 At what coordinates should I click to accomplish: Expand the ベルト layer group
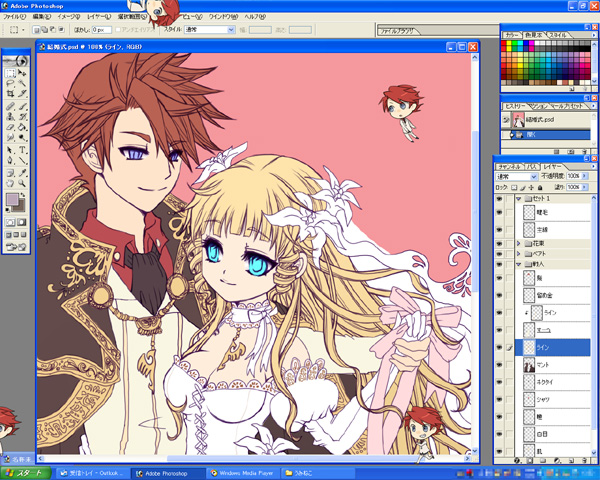pyautogui.click(x=519, y=254)
